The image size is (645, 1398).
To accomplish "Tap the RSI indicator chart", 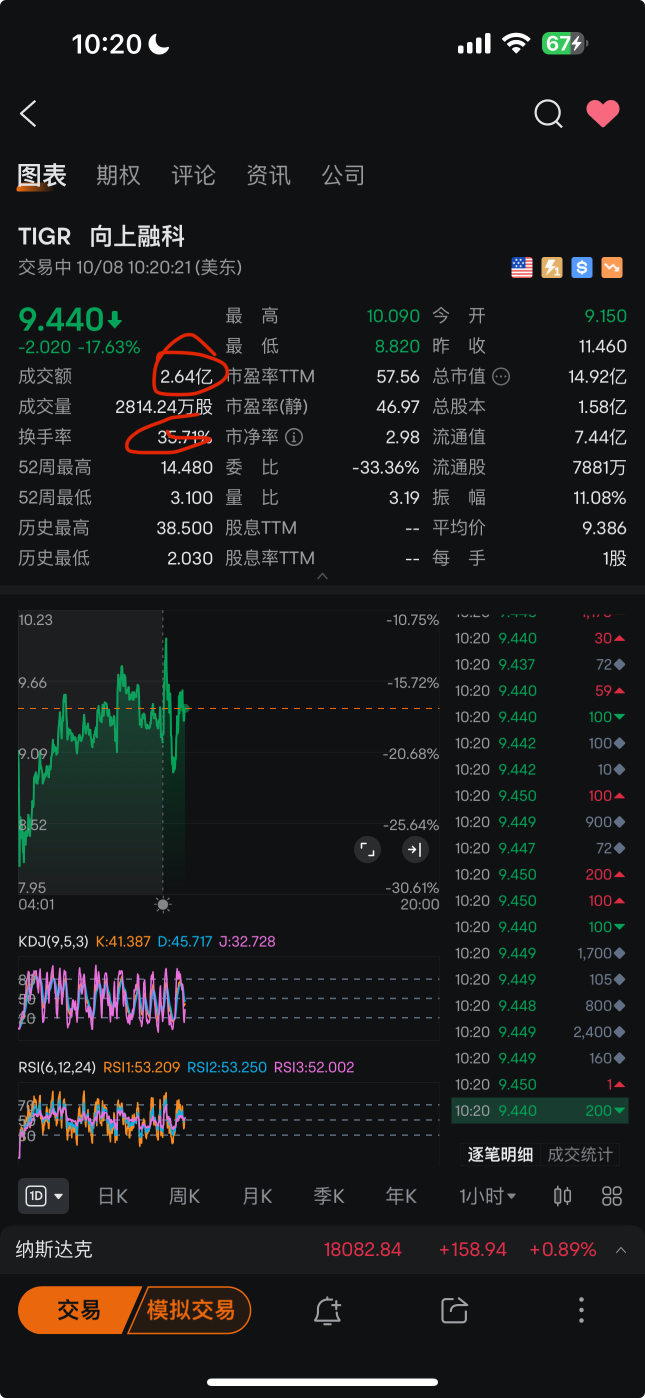I will 229,1125.
